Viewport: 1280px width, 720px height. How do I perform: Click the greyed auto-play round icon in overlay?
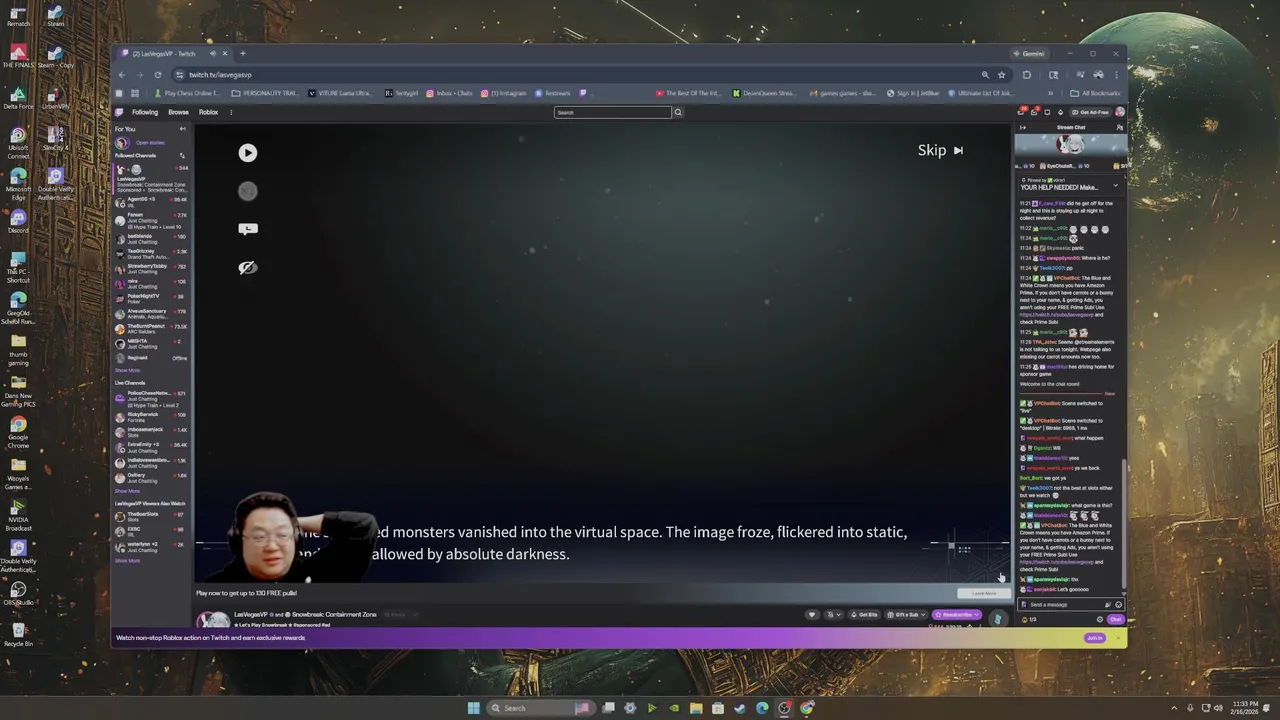[x=248, y=191]
